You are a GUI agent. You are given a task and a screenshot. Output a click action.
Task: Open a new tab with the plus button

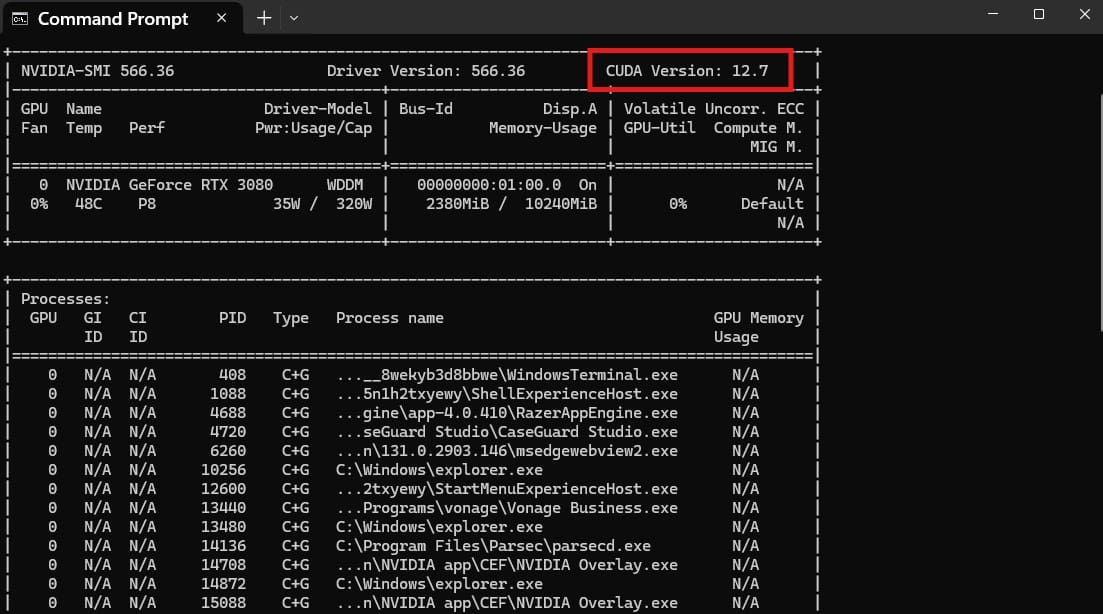tap(263, 17)
